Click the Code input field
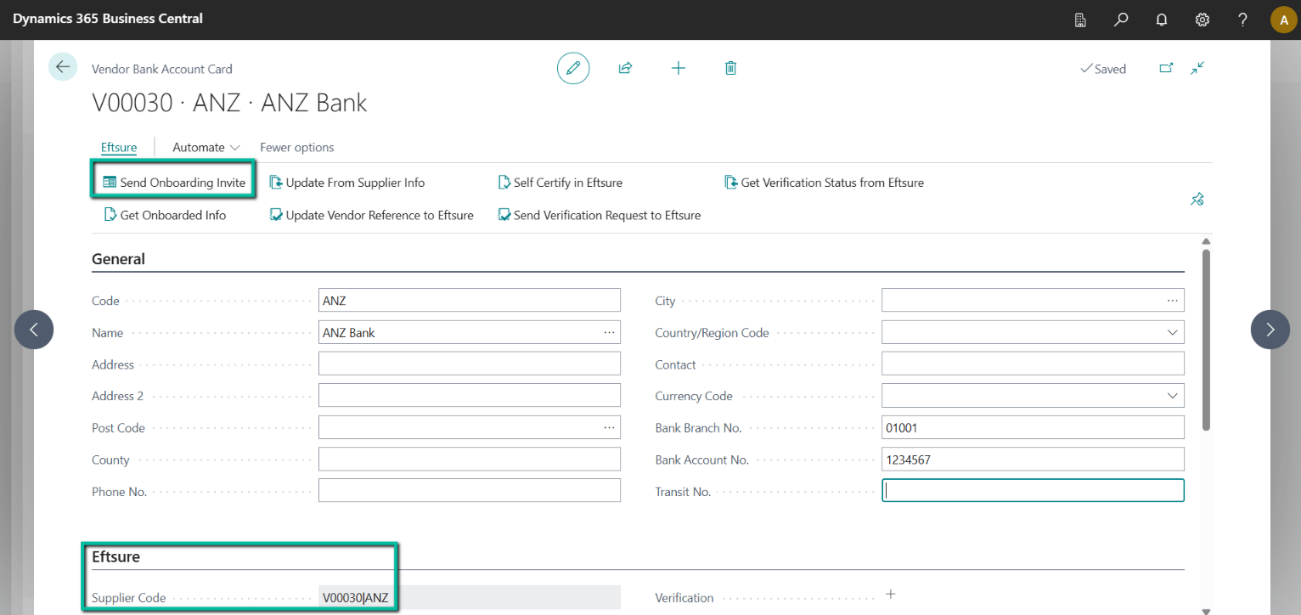Viewport: 1301px width, 615px height. pos(469,300)
